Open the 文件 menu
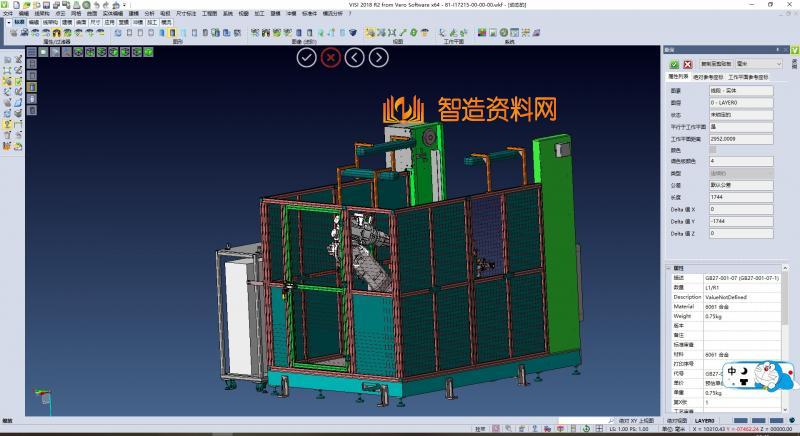800x436 pixels. pos(8,14)
